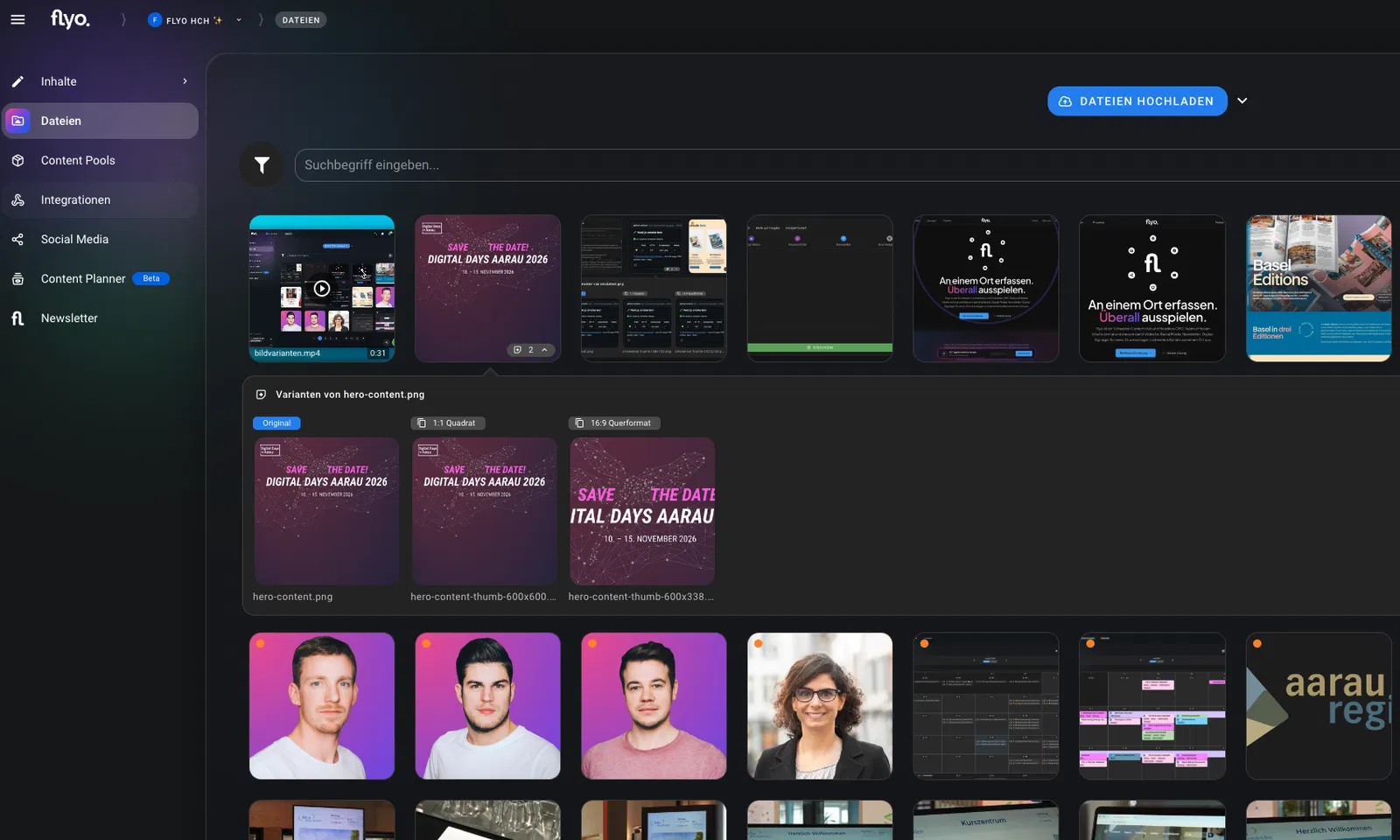Open Social Media via its share icon
The image size is (1400, 840).
point(17,239)
